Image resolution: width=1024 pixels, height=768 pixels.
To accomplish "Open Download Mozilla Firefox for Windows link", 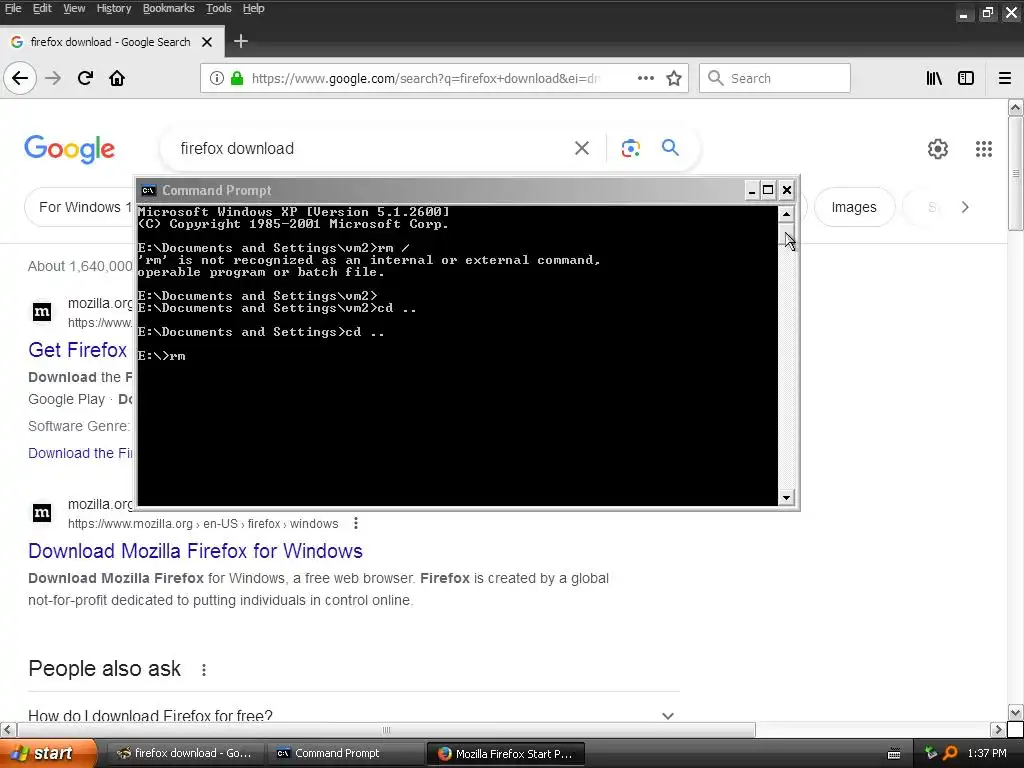I will pyautogui.click(x=195, y=551).
